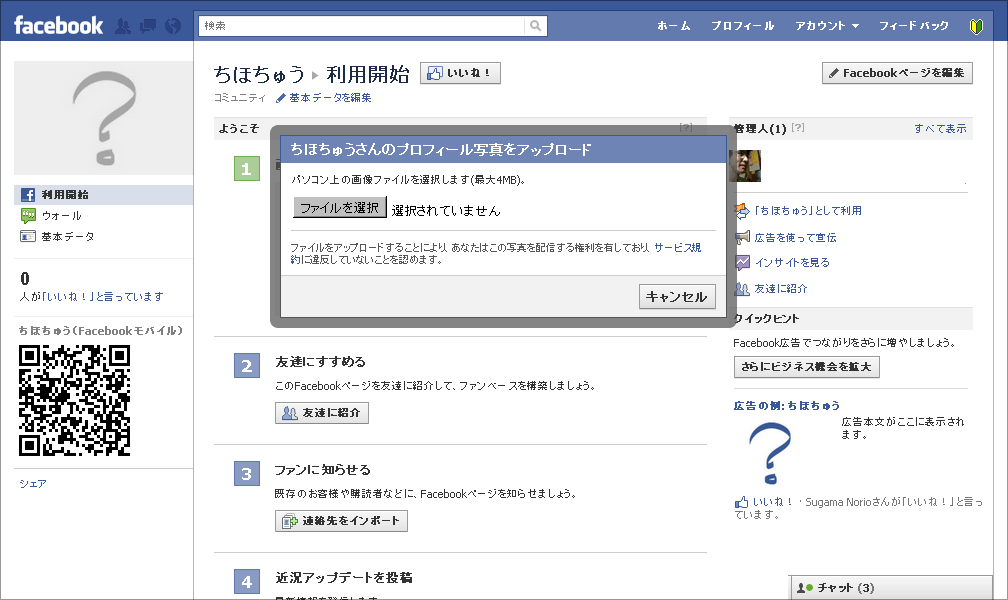Open the チャット (3) bar
1008x600 pixels.
coord(891,588)
